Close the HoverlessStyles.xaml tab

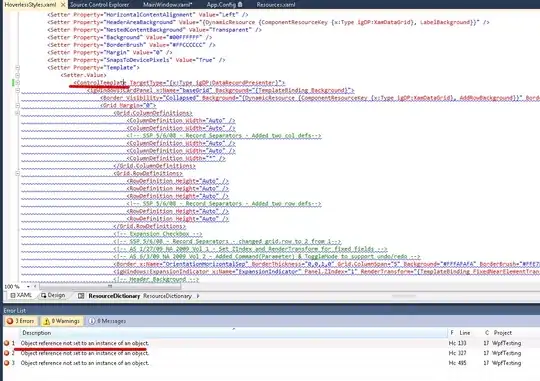63,5
